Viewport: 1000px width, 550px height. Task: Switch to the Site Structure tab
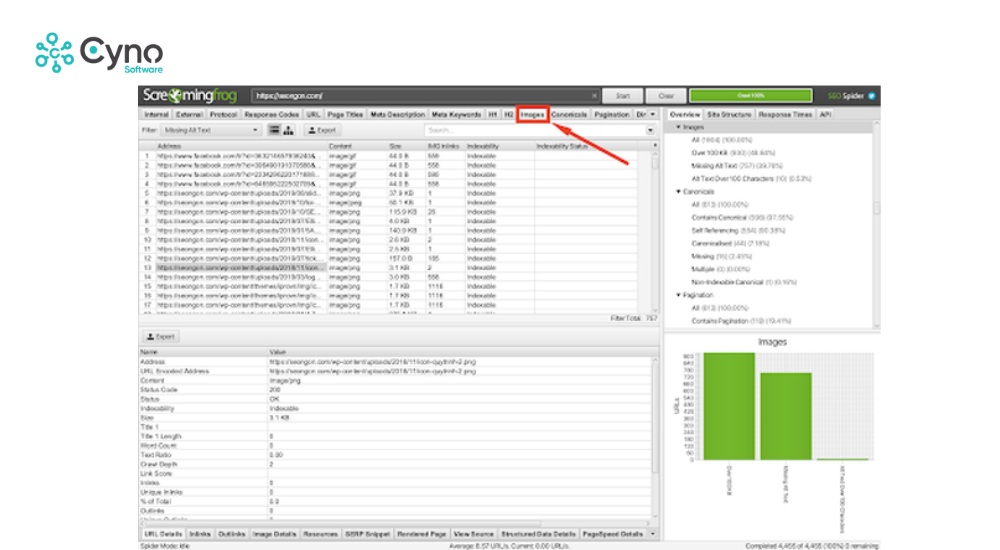coord(728,115)
